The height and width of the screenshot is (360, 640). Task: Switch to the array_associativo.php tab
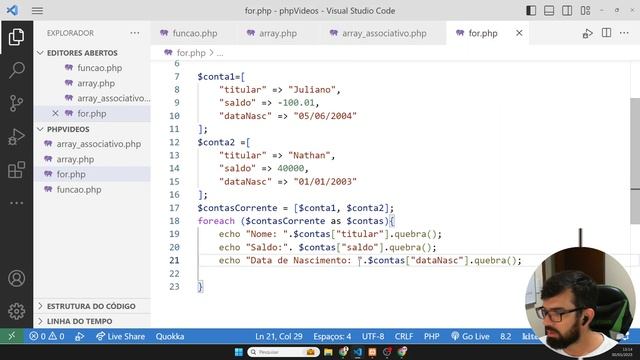click(378, 33)
